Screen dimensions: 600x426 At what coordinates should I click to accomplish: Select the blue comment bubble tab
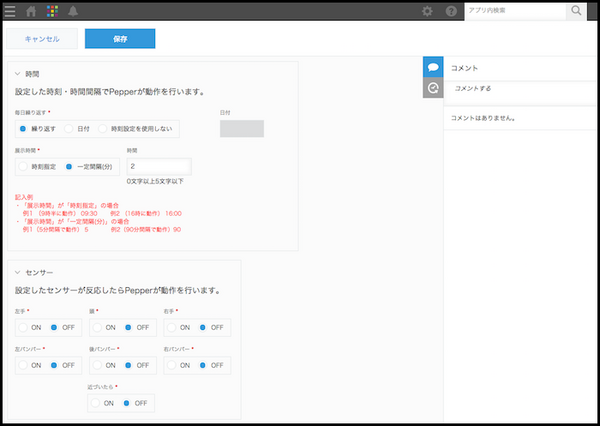coord(433,67)
